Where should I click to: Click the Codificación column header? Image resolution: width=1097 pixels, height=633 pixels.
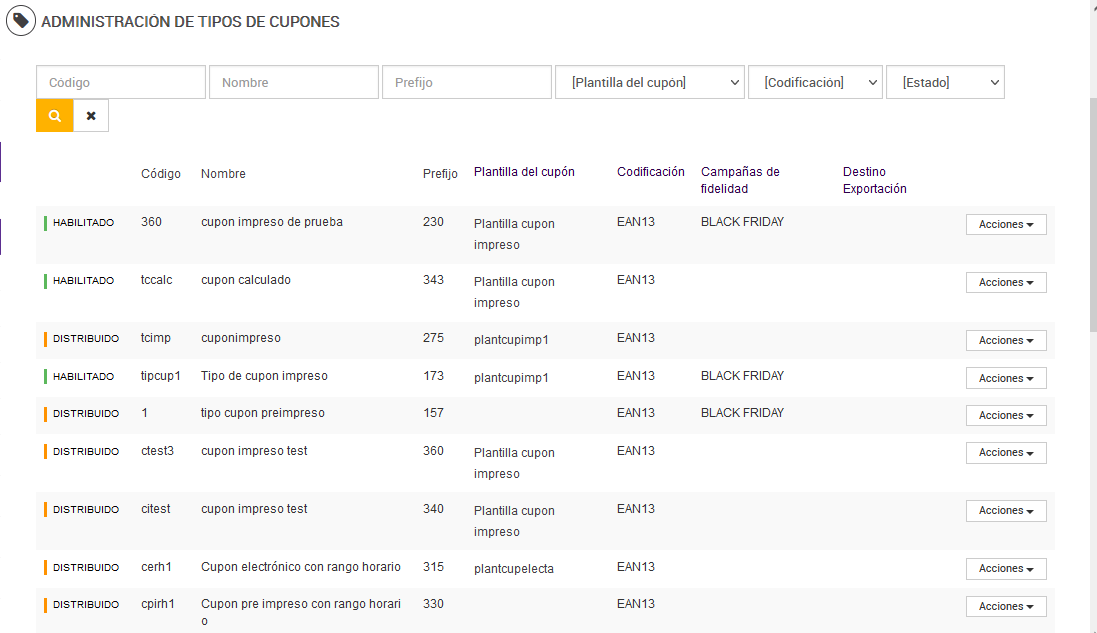pyautogui.click(x=651, y=172)
